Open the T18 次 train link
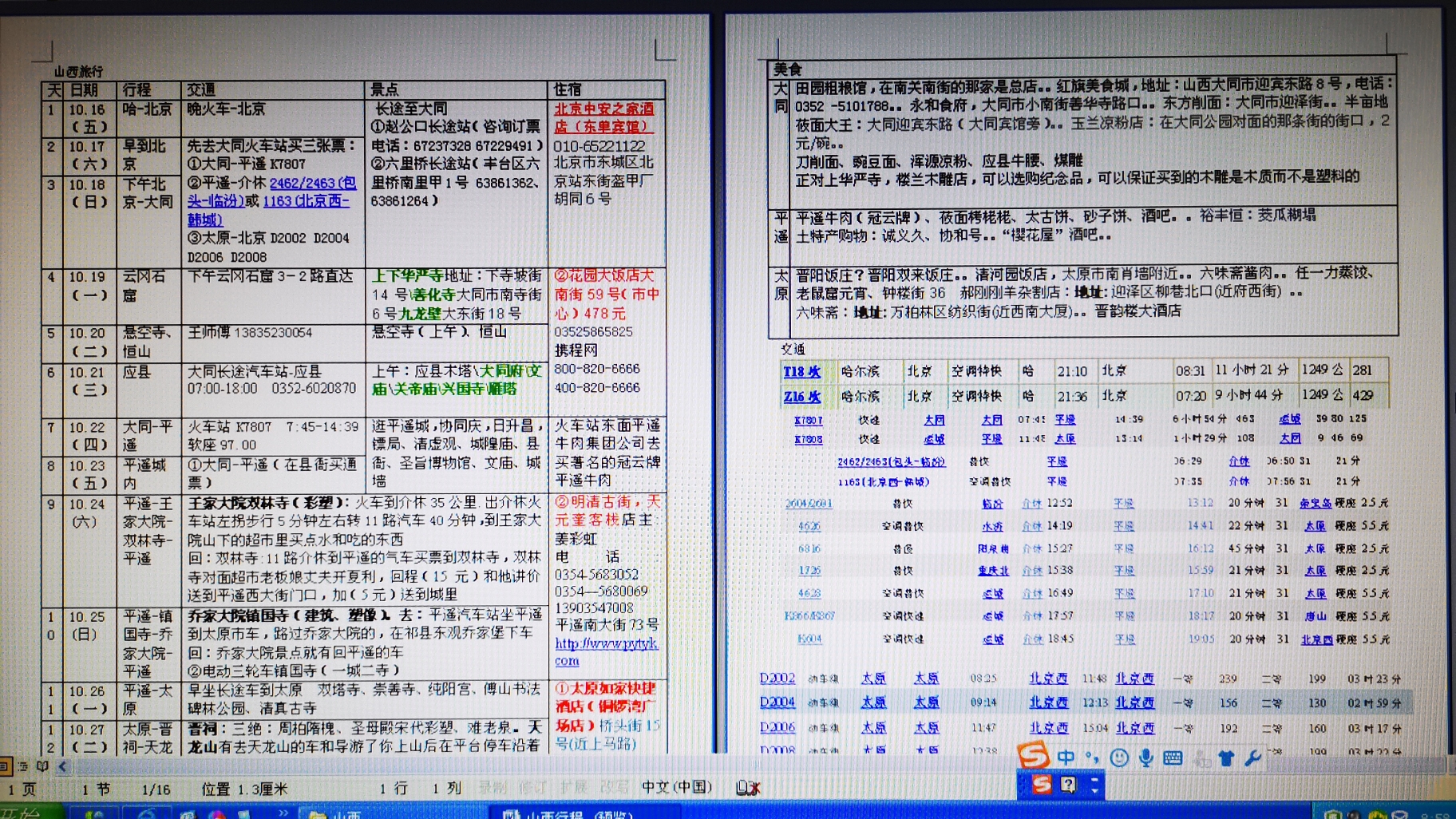The width and height of the screenshot is (1456, 819). pyautogui.click(x=801, y=371)
